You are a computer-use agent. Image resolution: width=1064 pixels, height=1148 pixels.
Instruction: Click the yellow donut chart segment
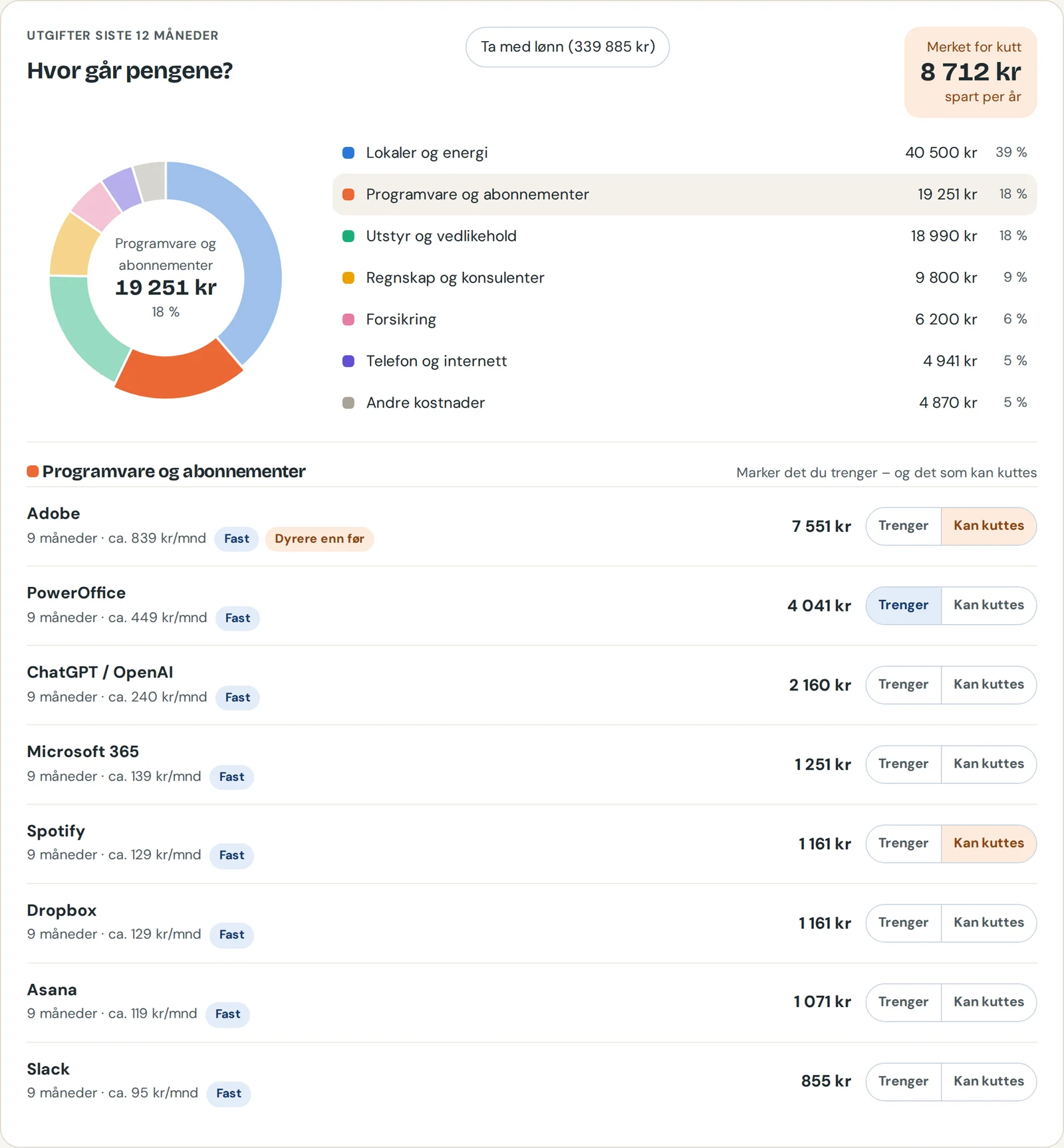click(x=72, y=247)
